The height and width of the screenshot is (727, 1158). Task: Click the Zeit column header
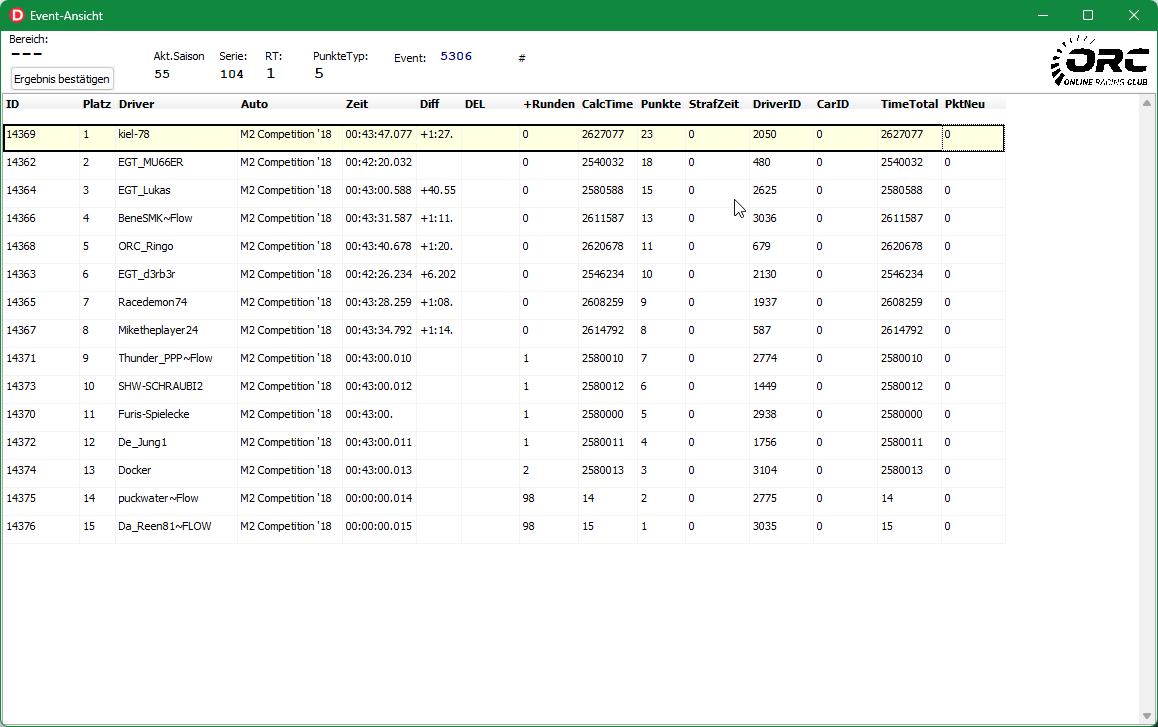[x=357, y=104]
